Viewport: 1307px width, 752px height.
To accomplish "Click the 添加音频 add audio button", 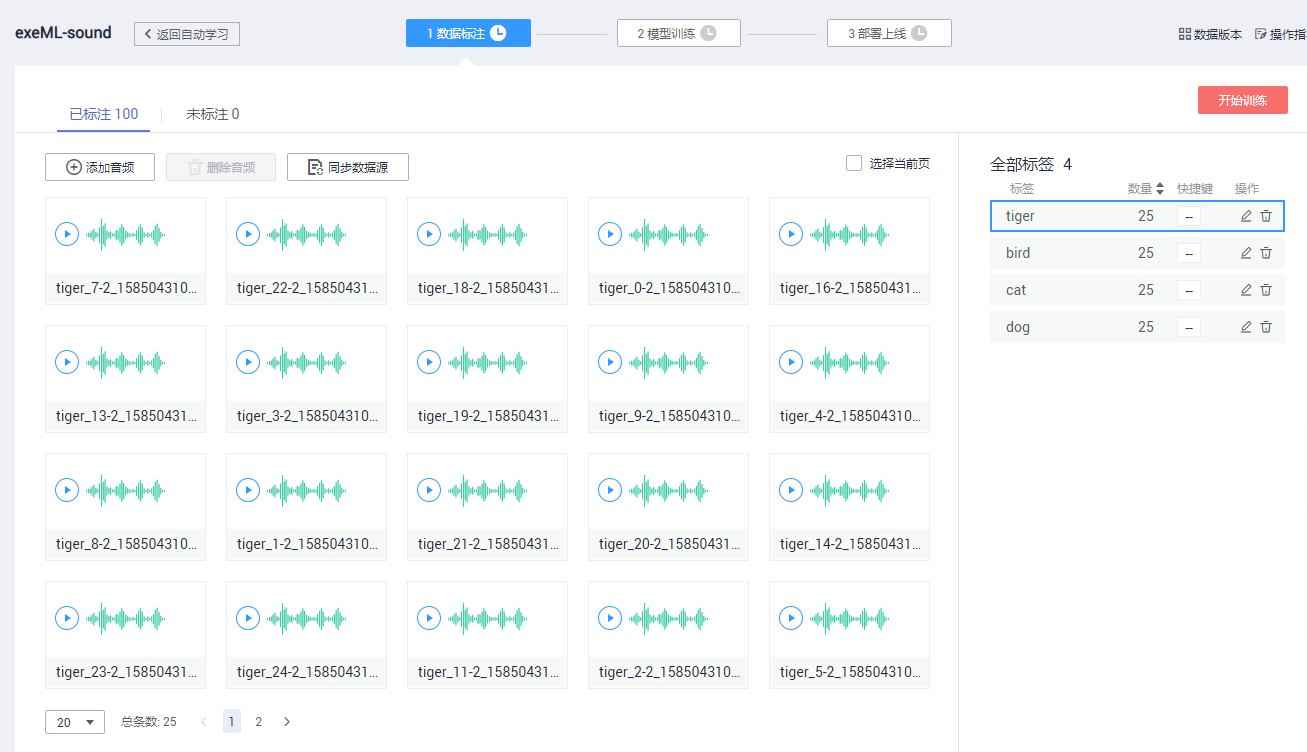I will pos(100,167).
